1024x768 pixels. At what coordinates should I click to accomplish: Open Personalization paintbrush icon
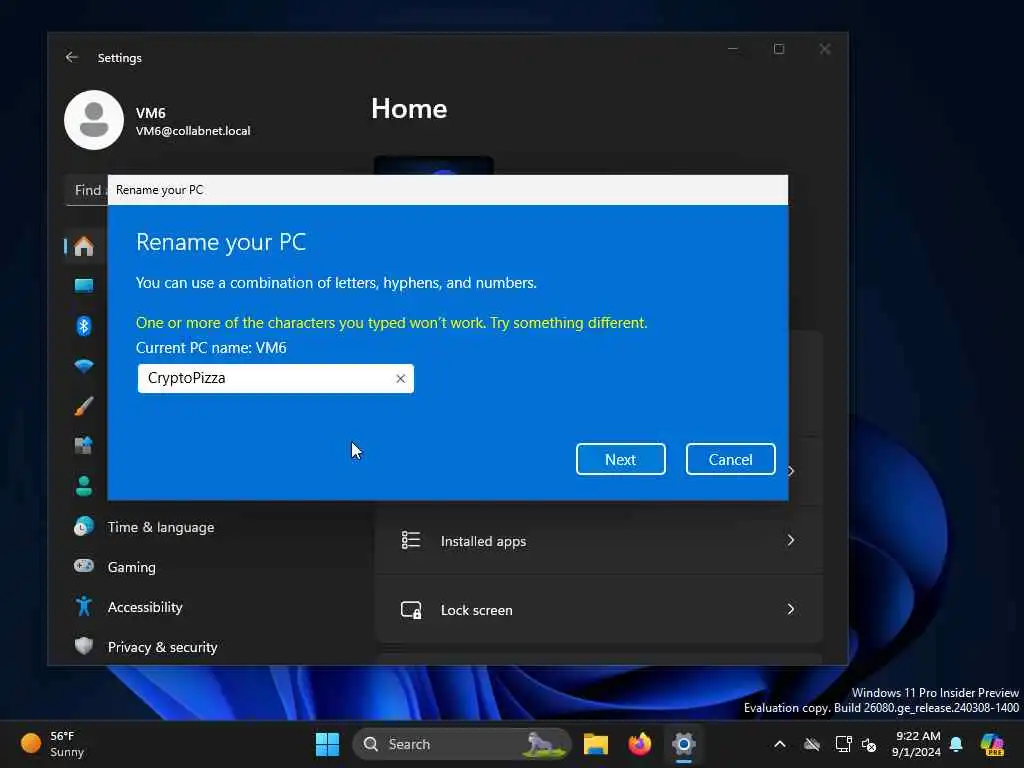click(84, 406)
